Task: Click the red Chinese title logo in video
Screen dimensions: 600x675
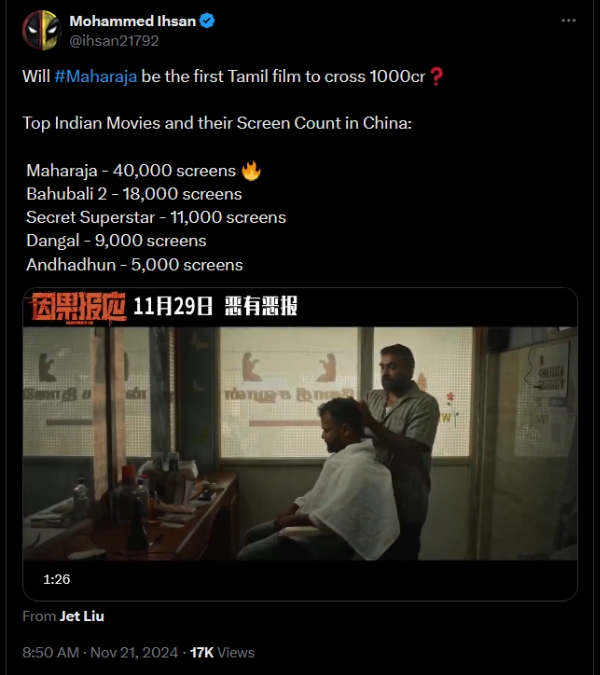Action: [x=78, y=307]
